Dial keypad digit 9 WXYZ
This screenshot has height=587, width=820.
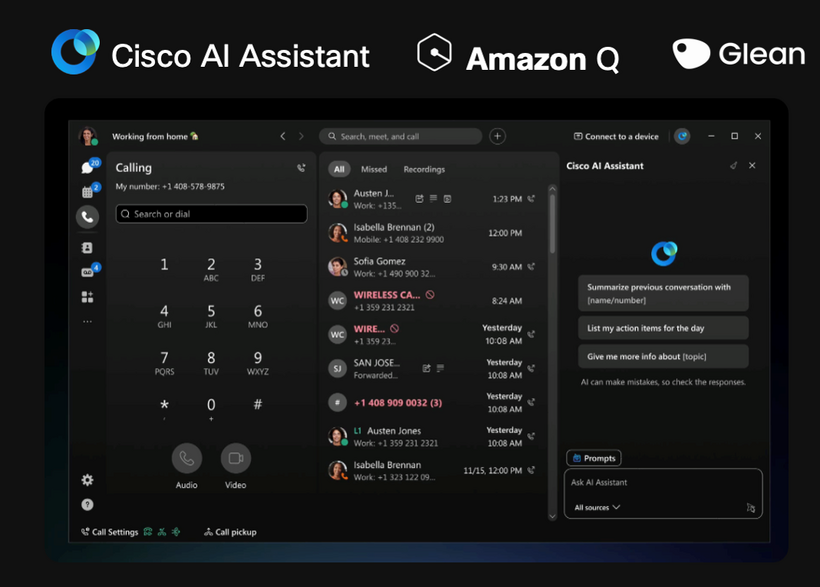[258, 363]
